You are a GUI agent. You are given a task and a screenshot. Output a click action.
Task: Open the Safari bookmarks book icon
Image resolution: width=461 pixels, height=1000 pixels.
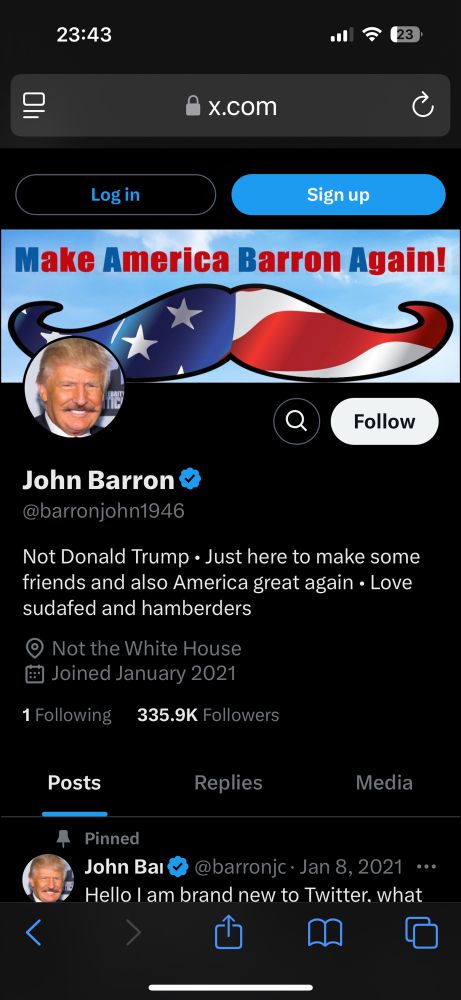click(x=325, y=933)
